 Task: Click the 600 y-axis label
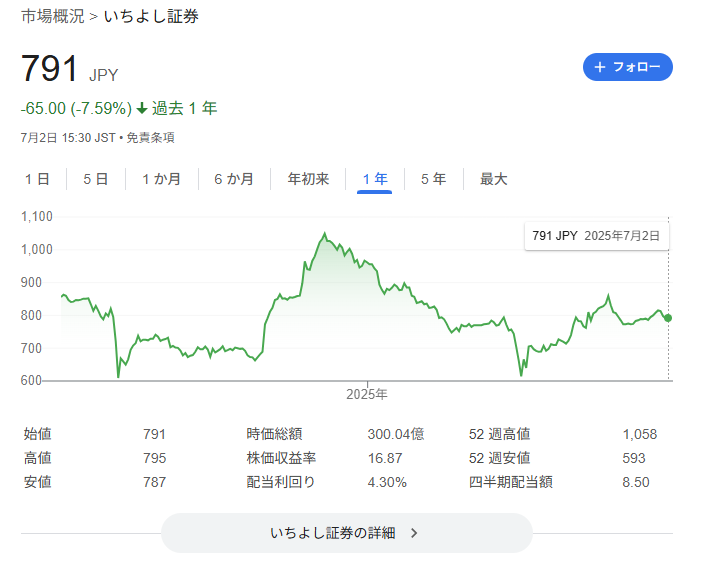(31, 381)
